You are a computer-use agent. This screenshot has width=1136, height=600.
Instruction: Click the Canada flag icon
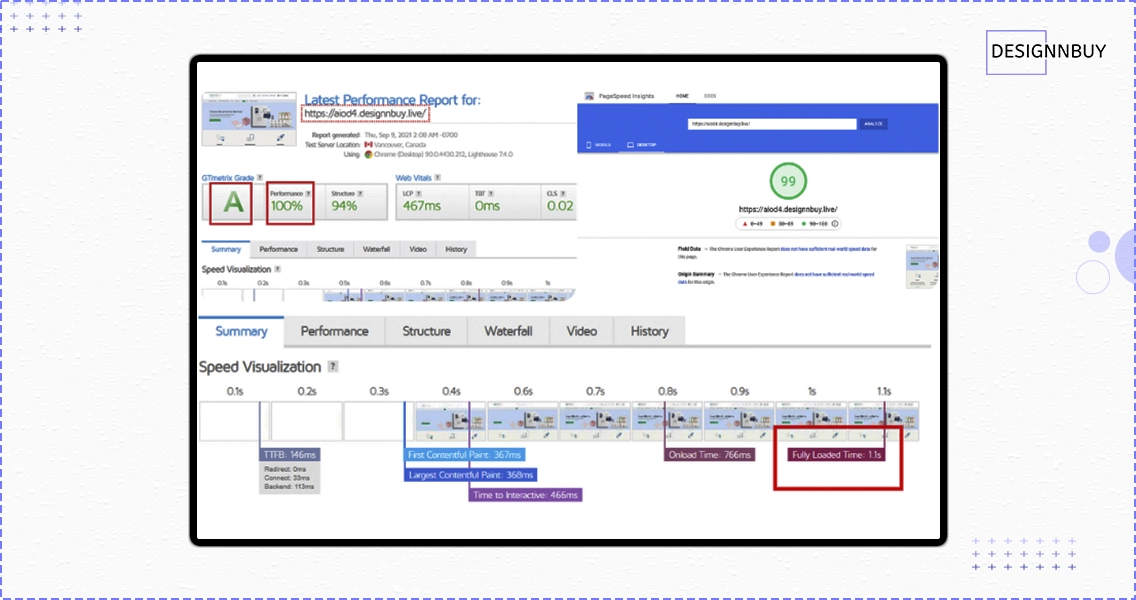pos(368,145)
